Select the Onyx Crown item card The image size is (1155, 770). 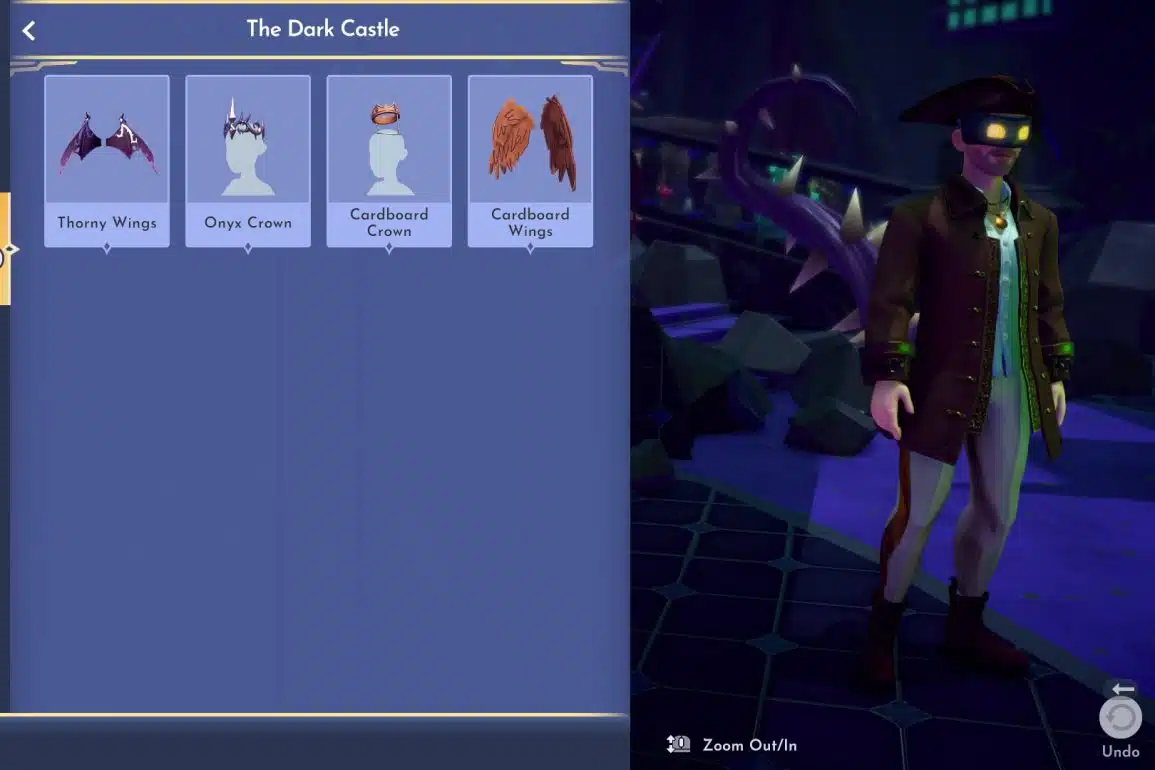248,161
